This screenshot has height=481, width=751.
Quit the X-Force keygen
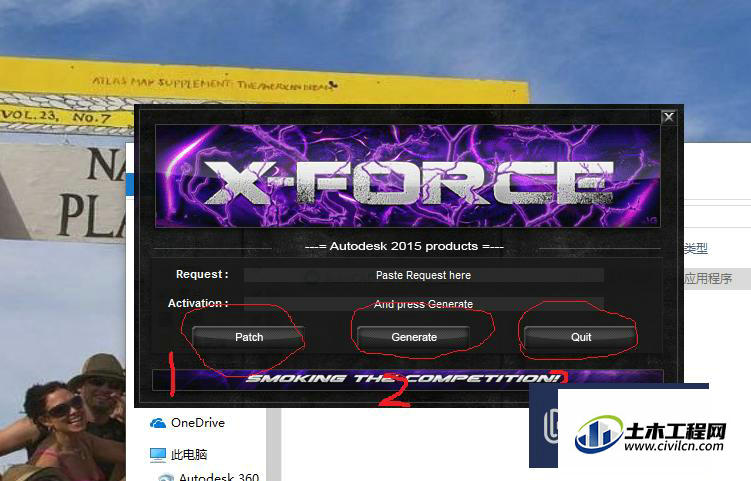click(580, 337)
